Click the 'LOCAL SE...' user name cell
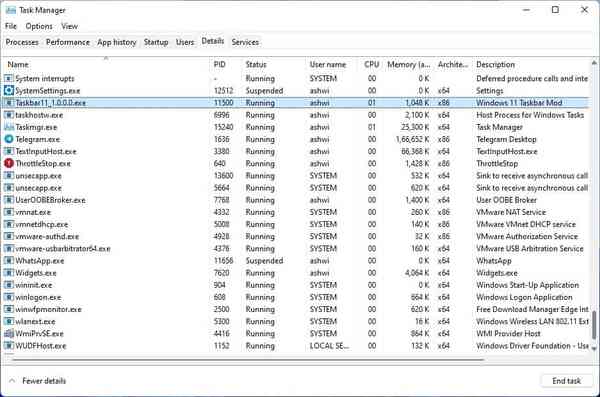 329,346
